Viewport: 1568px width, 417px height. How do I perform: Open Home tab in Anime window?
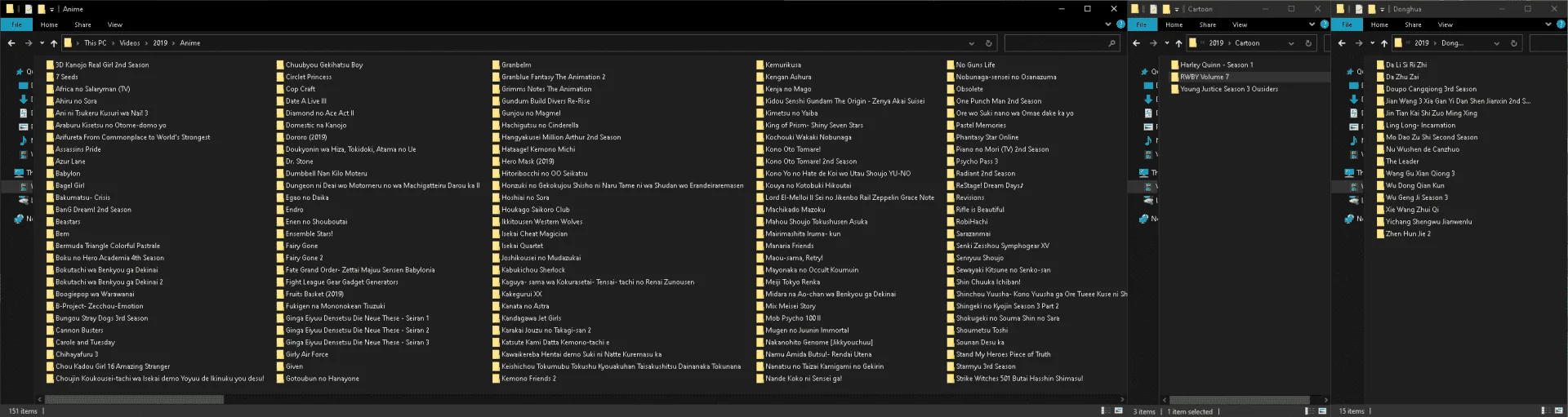click(x=49, y=24)
